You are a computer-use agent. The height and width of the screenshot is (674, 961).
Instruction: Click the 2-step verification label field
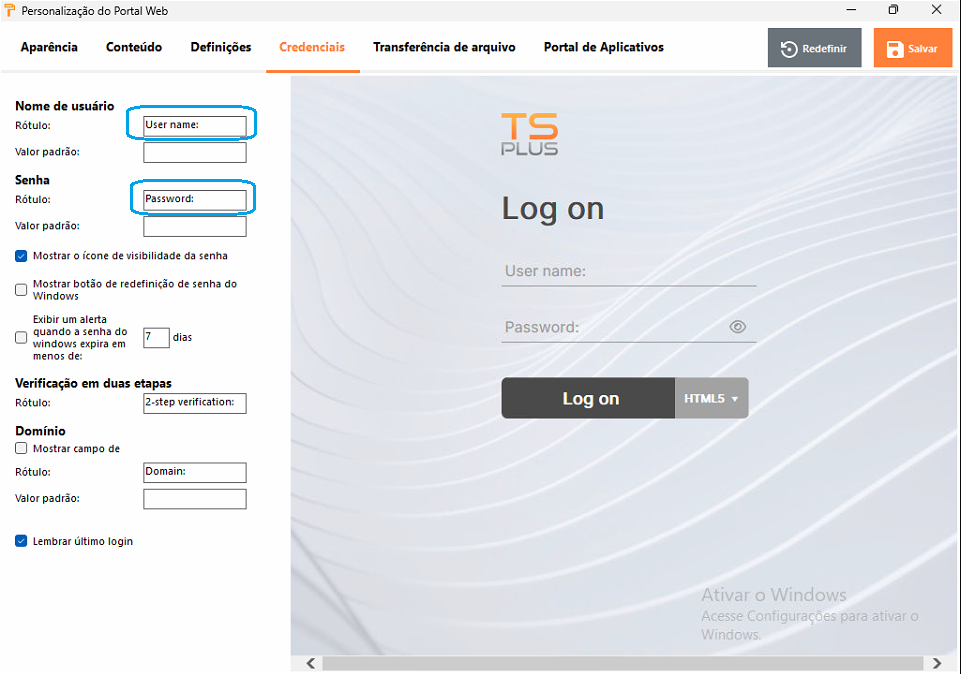pyautogui.click(x=195, y=403)
